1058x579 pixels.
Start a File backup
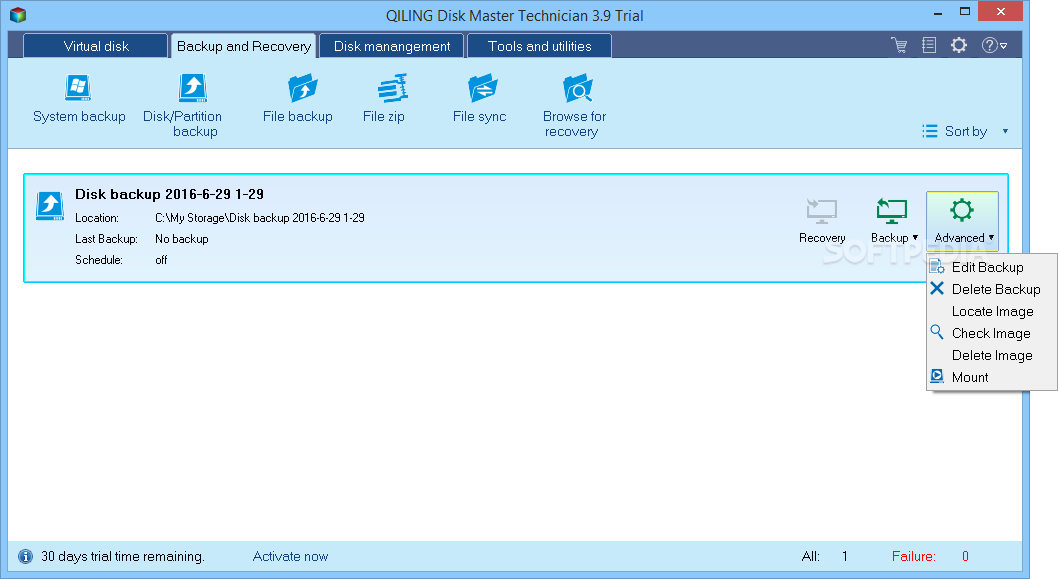tap(298, 99)
